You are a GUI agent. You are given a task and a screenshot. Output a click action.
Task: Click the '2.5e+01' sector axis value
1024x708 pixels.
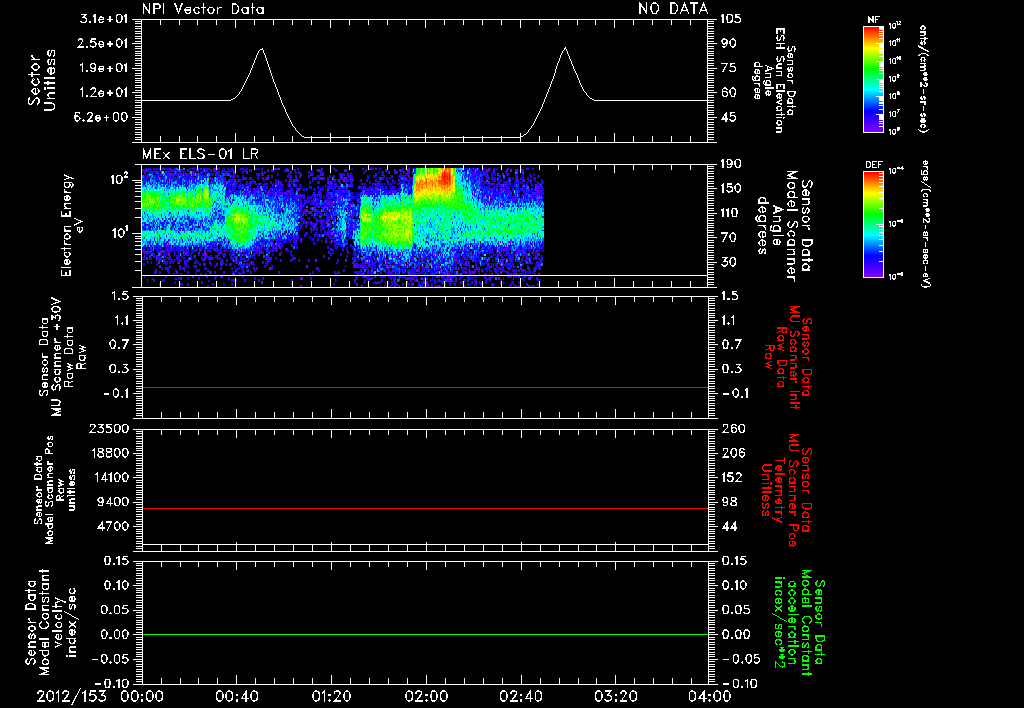(x=105, y=43)
